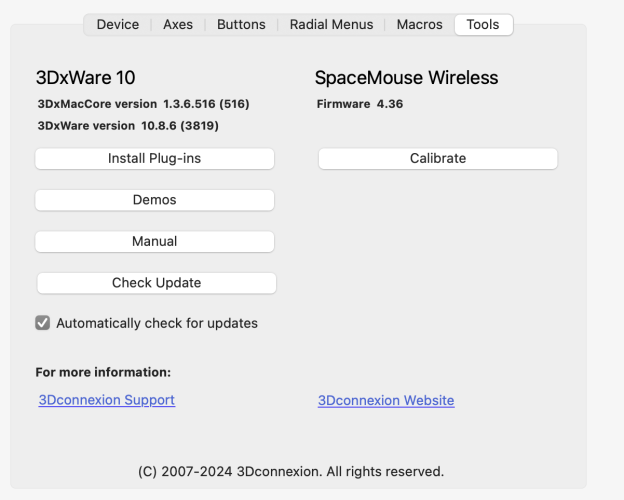
Task: Open the Axes tab
Action: coord(178,24)
